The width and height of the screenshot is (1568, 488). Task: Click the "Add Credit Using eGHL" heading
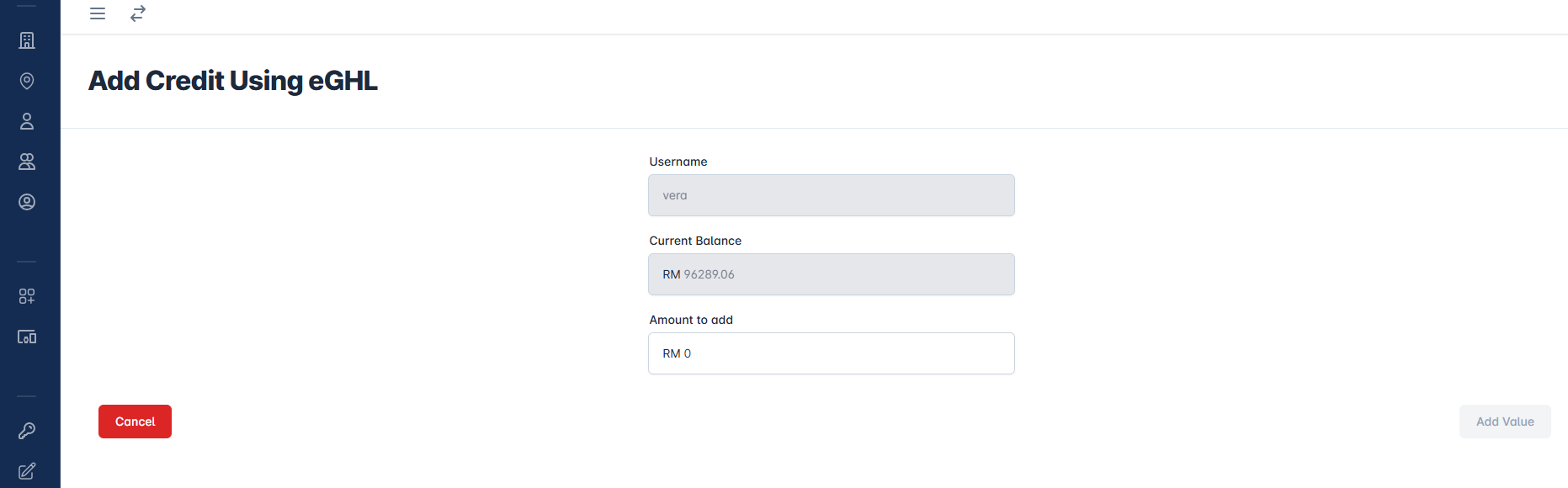pyautogui.click(x=233, y=81)
